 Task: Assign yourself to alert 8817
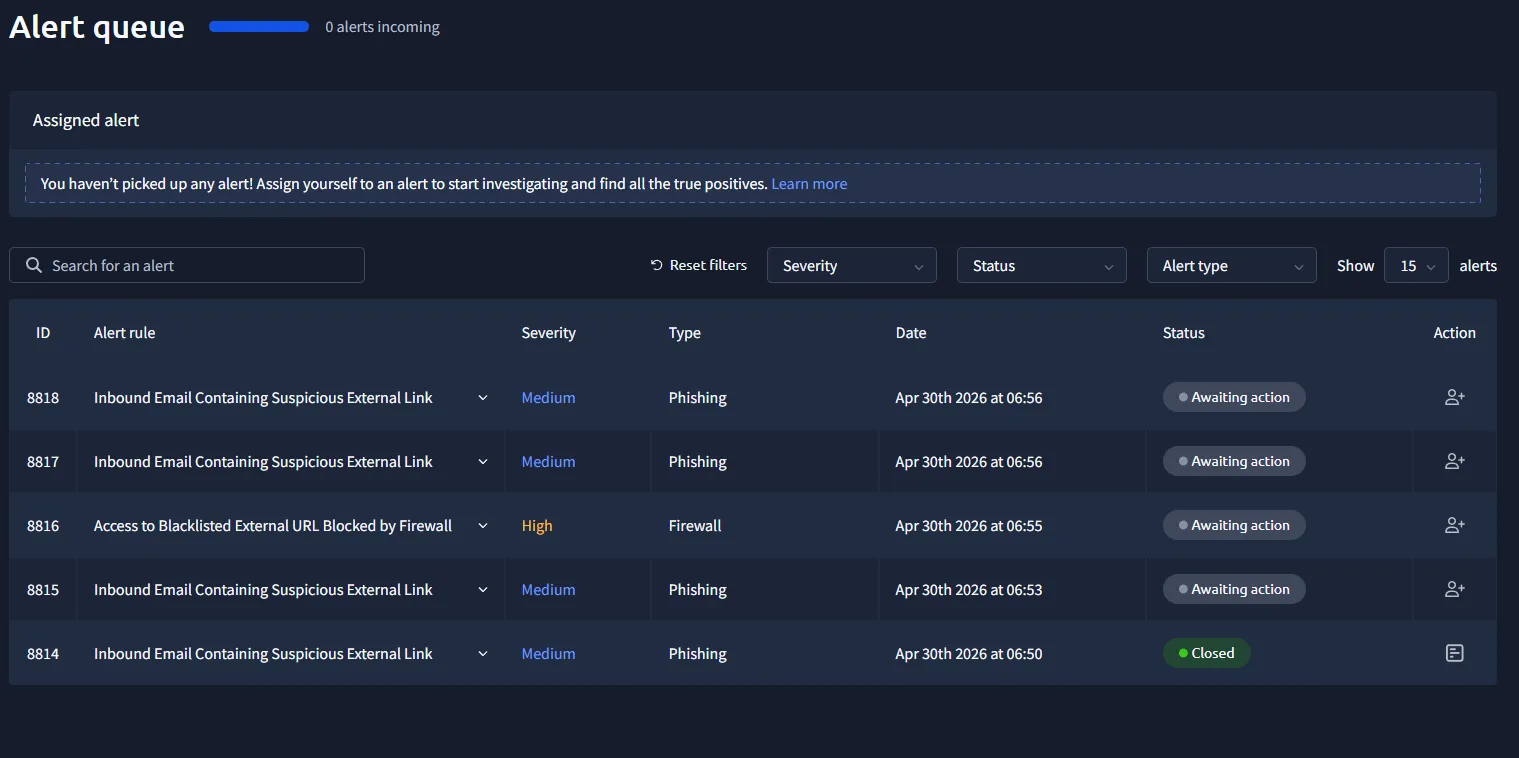pos(1454,461)
